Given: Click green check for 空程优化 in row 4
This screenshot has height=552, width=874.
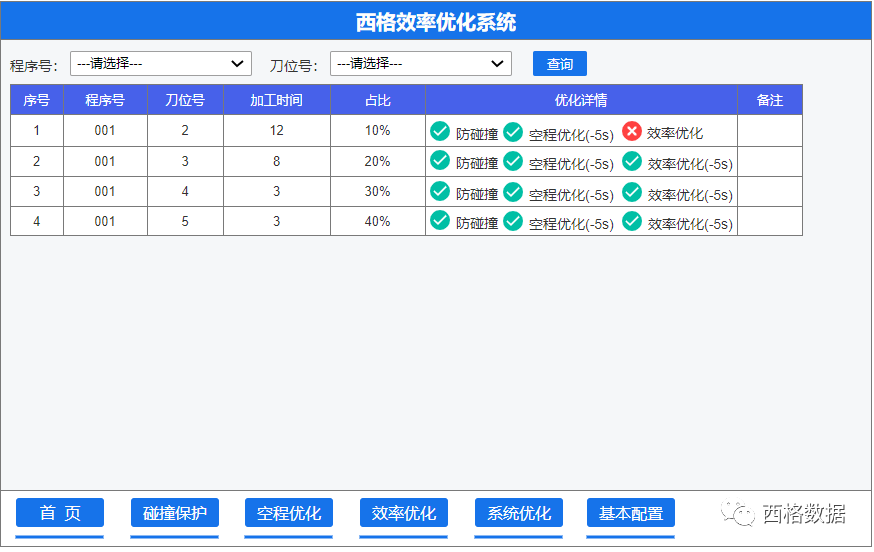Looking at the screenshot, I should click(513, 221).
